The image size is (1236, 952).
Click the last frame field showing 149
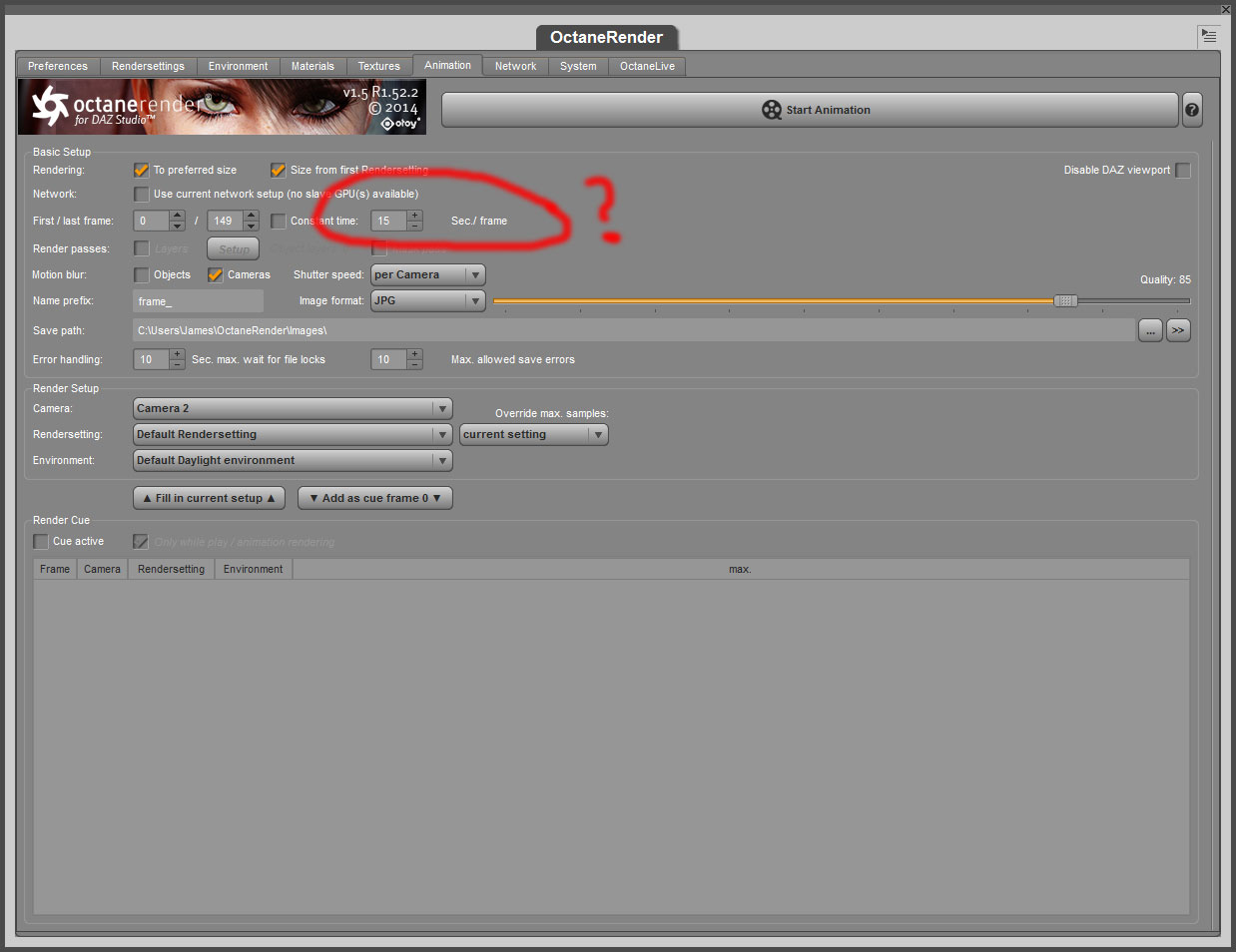[x=226, y=221]
